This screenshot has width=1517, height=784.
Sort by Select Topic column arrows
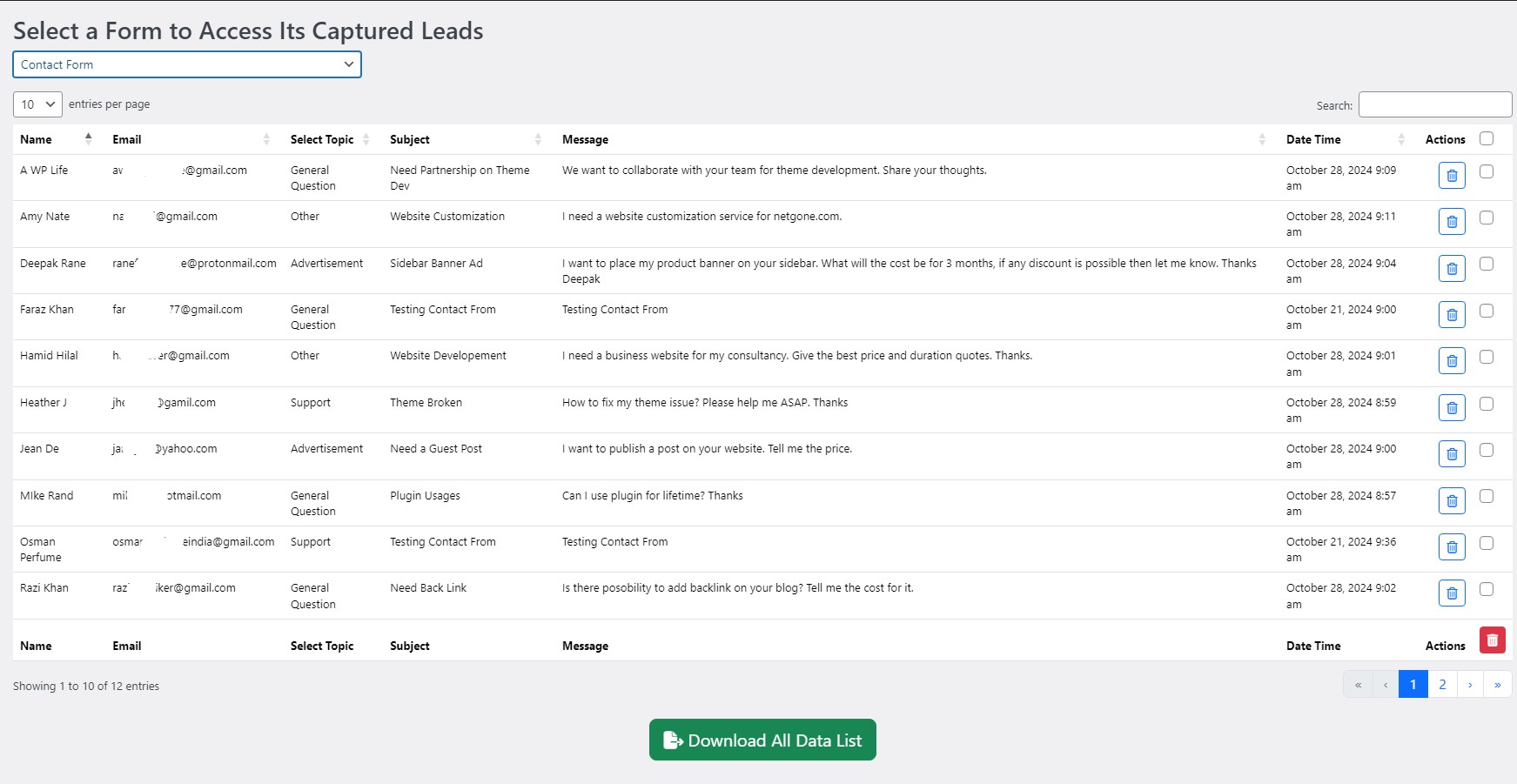point(366,139)
